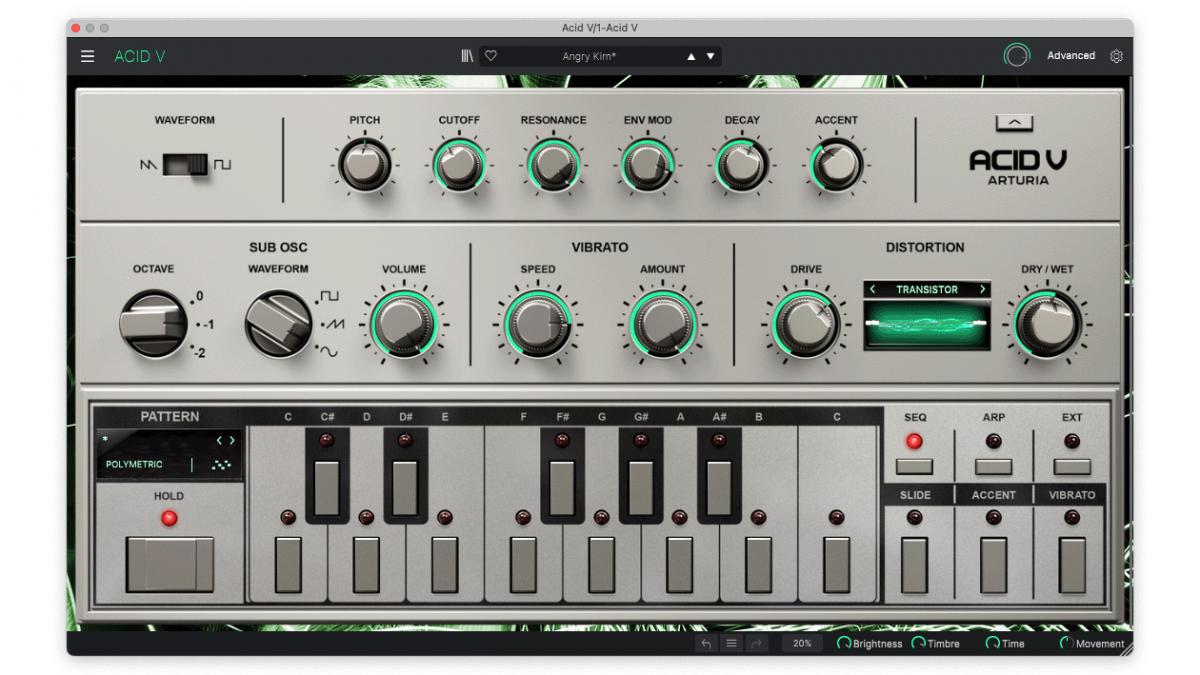The width and height of the screenshot is (1200, 675).
Task: Open settings gear icon
Action: point(1116,56)
